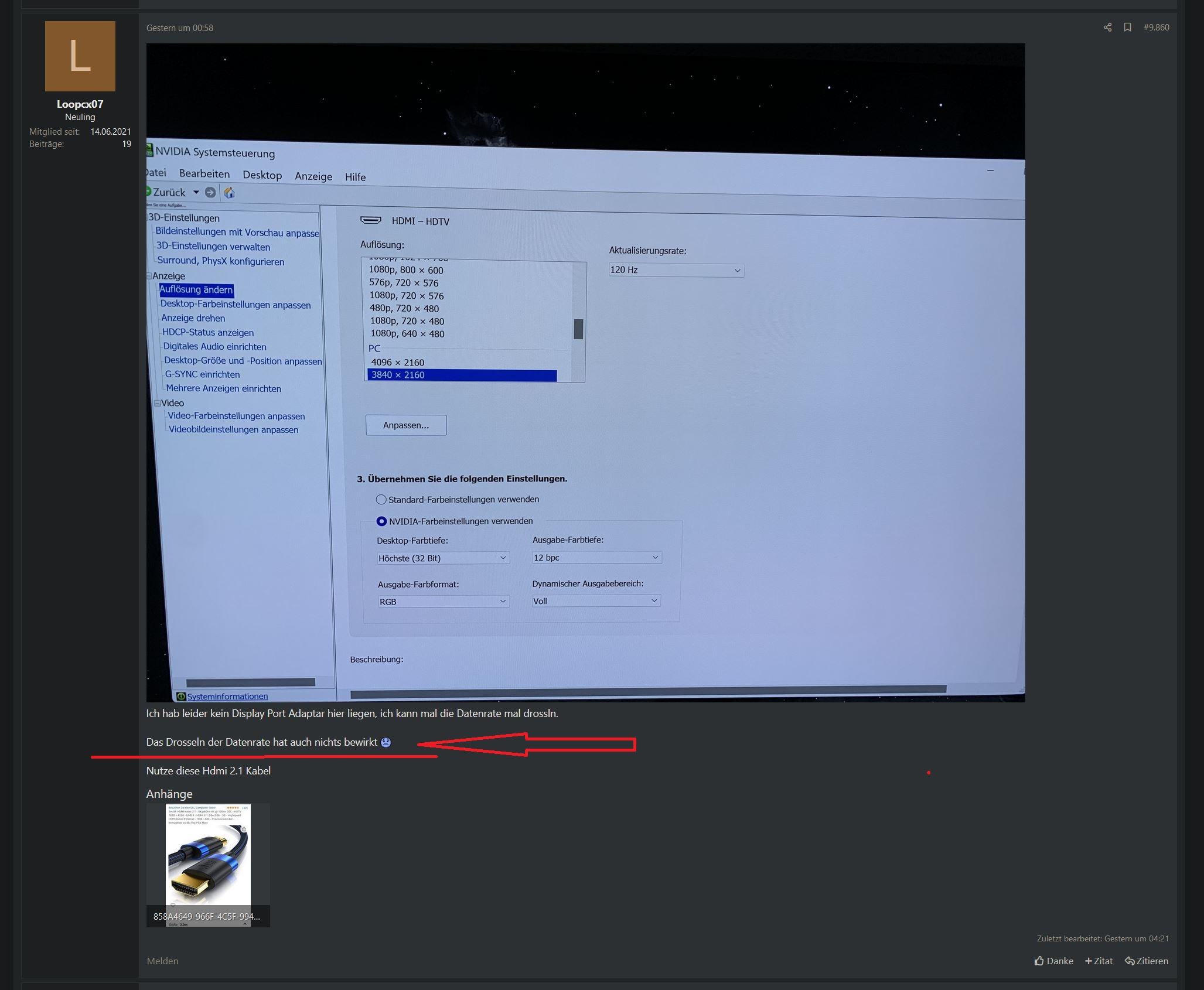Choose resolution '1080p, 640 × 480'
The image size is (1204, 990).
407,334
